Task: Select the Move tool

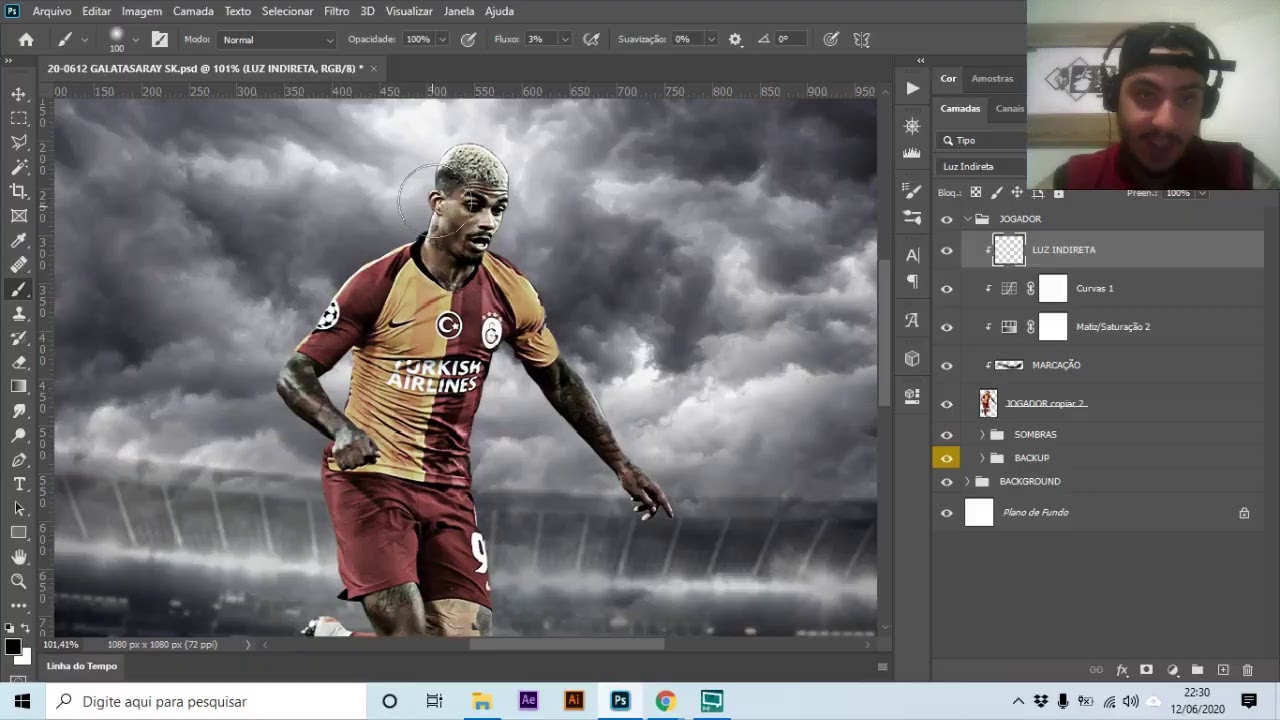Action: [19, 94]
